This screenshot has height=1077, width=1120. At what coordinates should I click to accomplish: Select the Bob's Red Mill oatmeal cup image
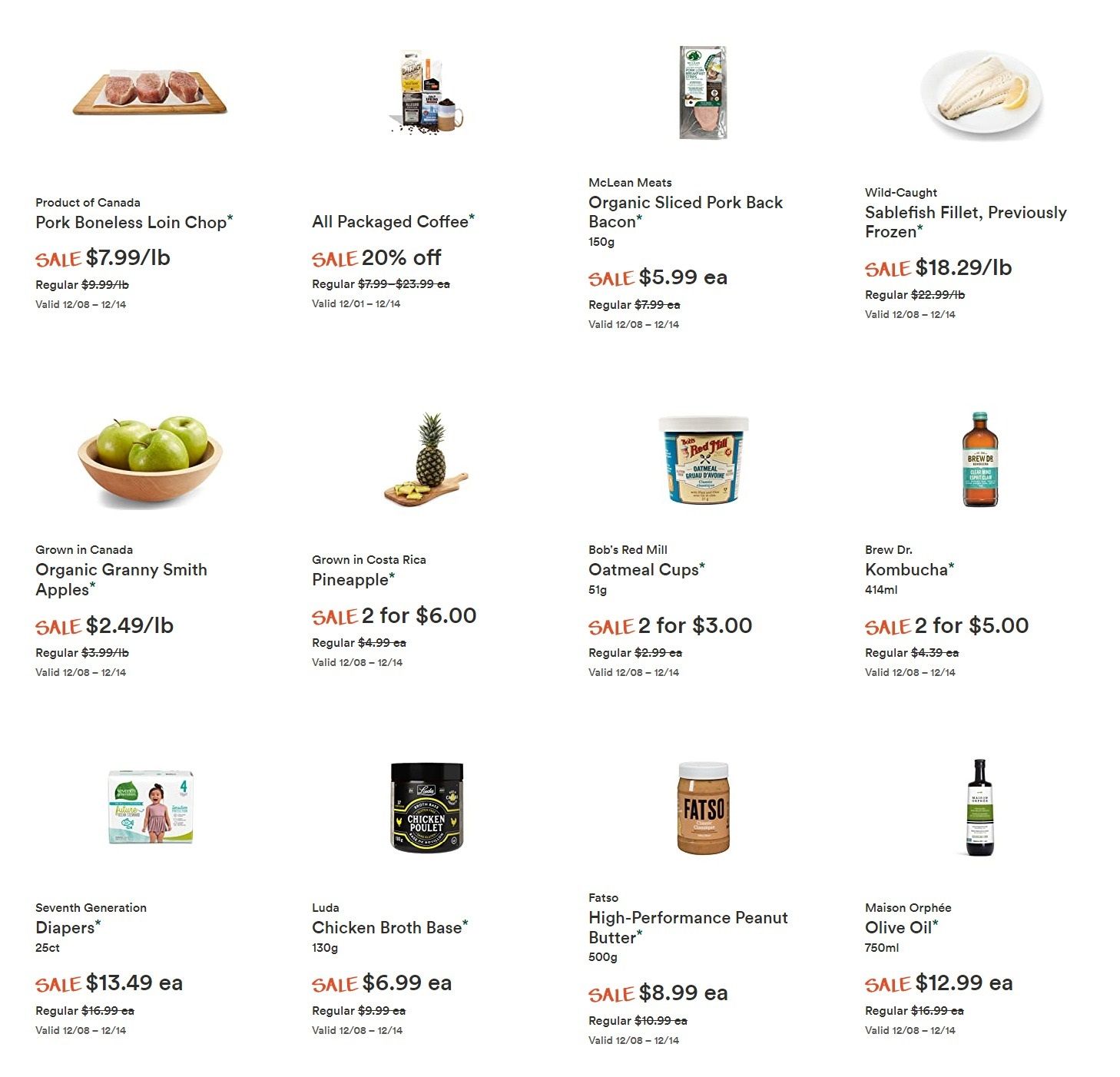click(704, 459)
